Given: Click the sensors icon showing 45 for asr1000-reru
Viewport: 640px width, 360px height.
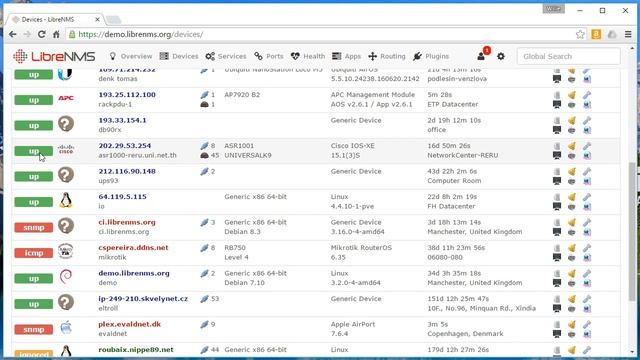Looking at the screenshot, I should click(x=204, y=156).
